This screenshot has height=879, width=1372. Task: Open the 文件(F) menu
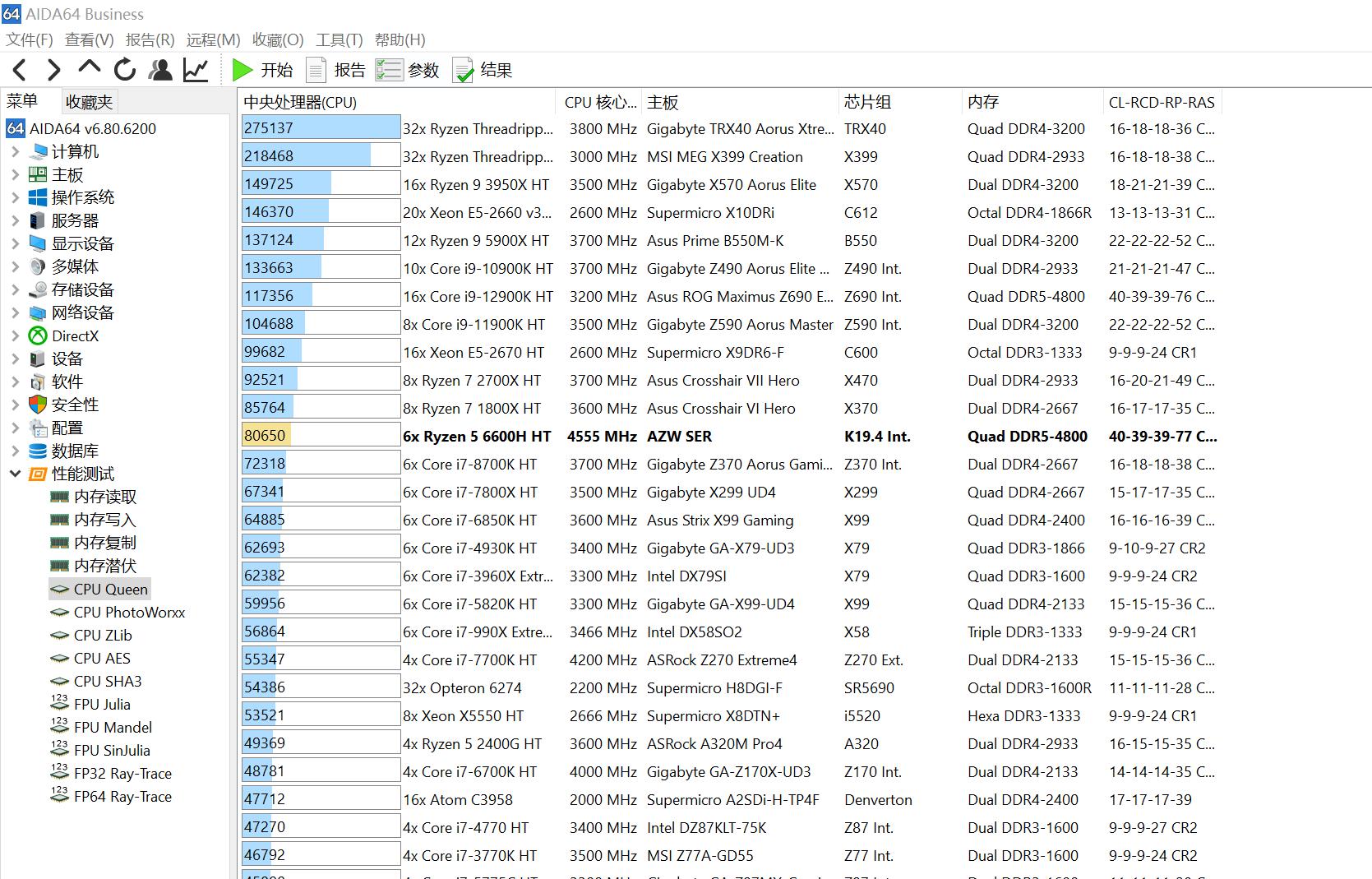[30, 39]
